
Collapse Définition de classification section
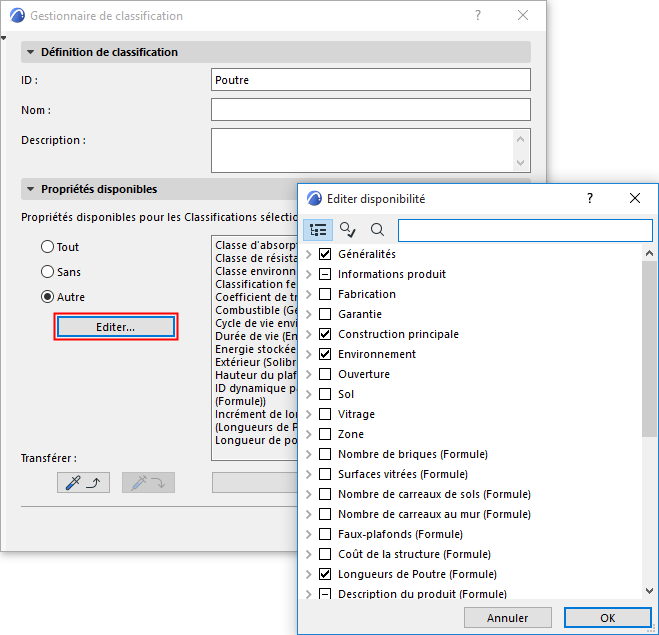30,52
